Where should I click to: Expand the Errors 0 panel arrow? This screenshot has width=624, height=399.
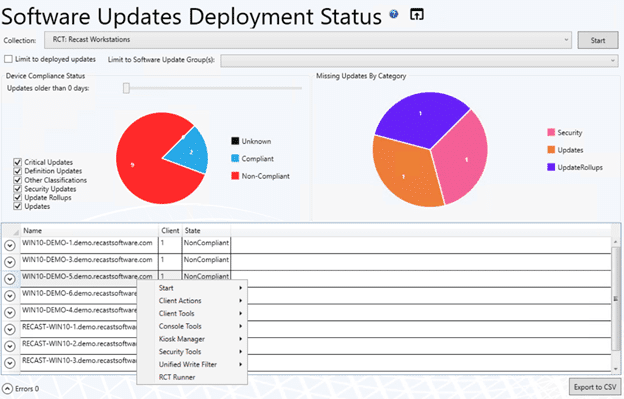point(7,389)
